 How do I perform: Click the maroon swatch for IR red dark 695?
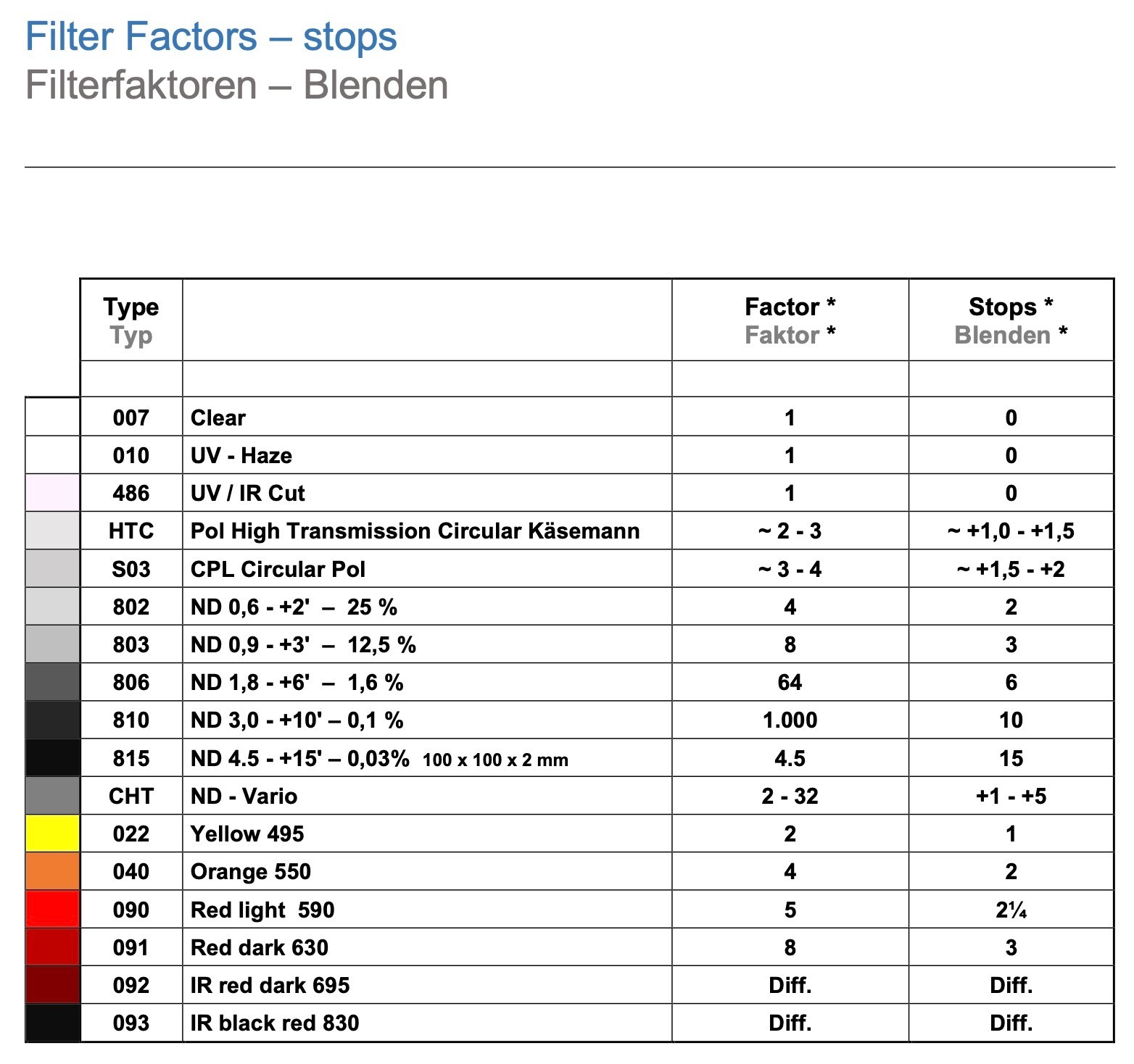(x=52, y=985)
